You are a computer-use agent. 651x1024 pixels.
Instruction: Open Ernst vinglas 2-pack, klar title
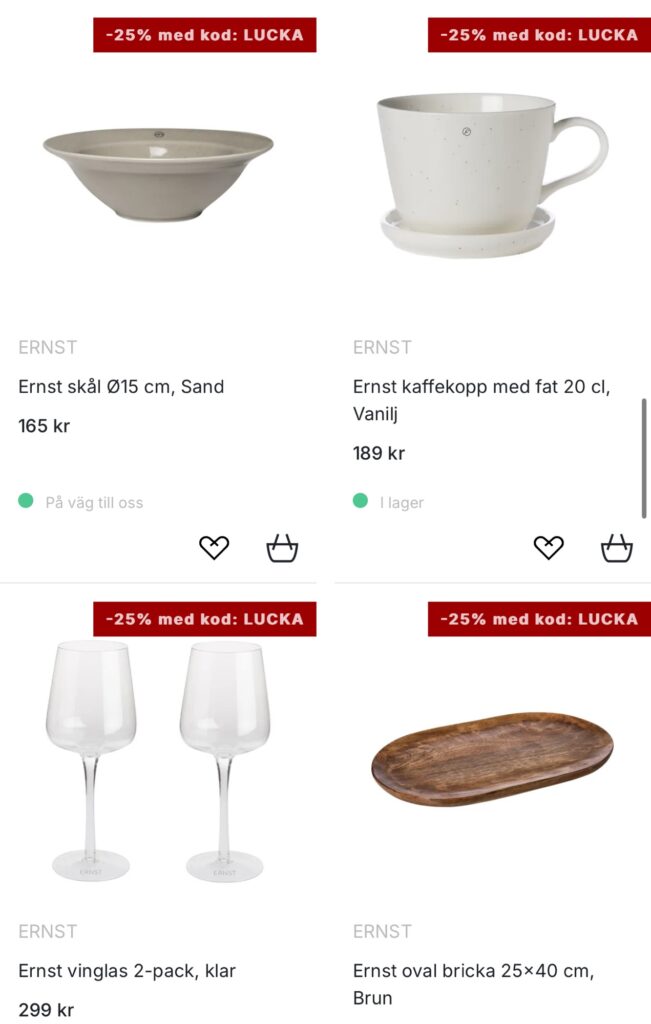(127, 970)
